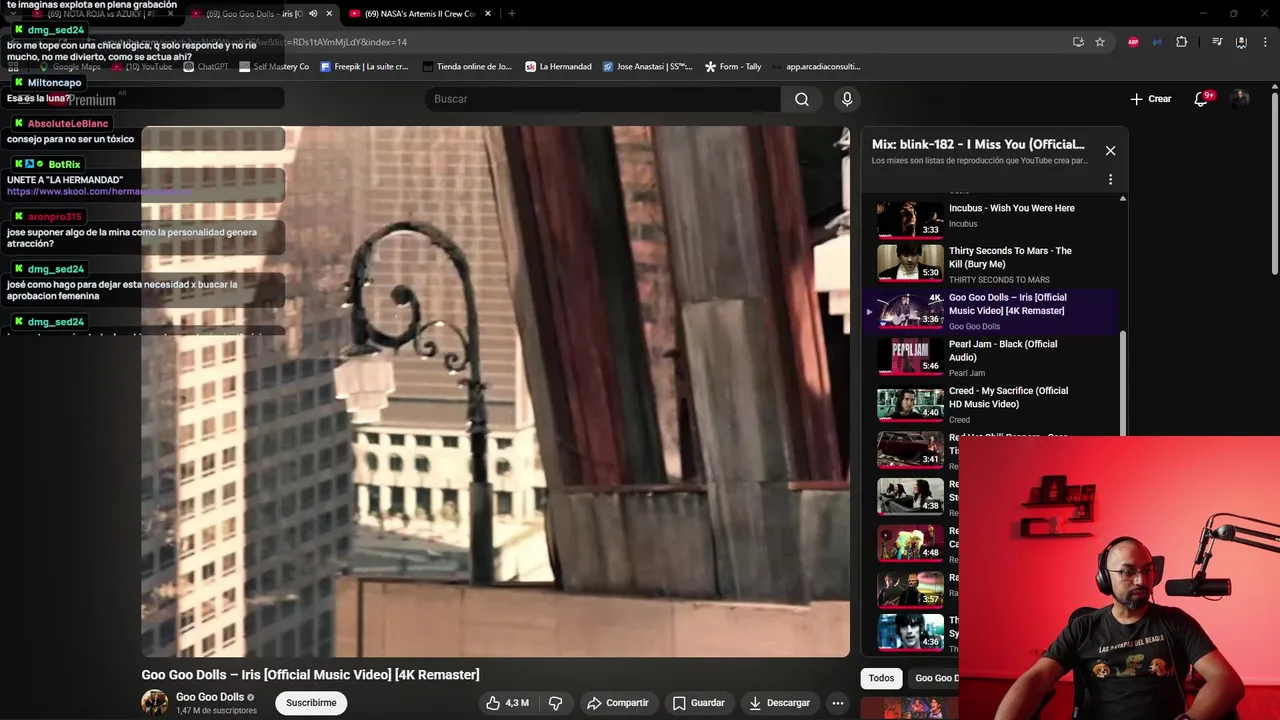
Task: Click the Creed 4:40 thumbnail
Action: [x=910, y=404]
